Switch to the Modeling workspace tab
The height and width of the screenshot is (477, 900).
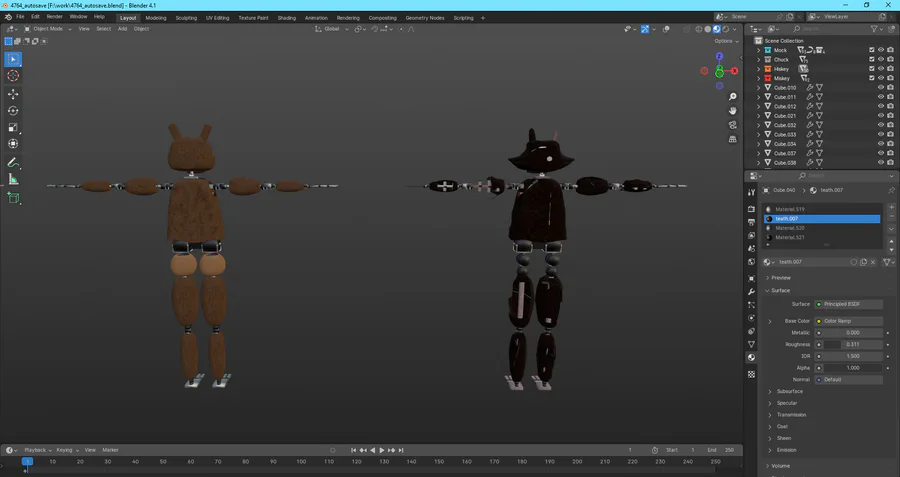[x=156, y=18]
